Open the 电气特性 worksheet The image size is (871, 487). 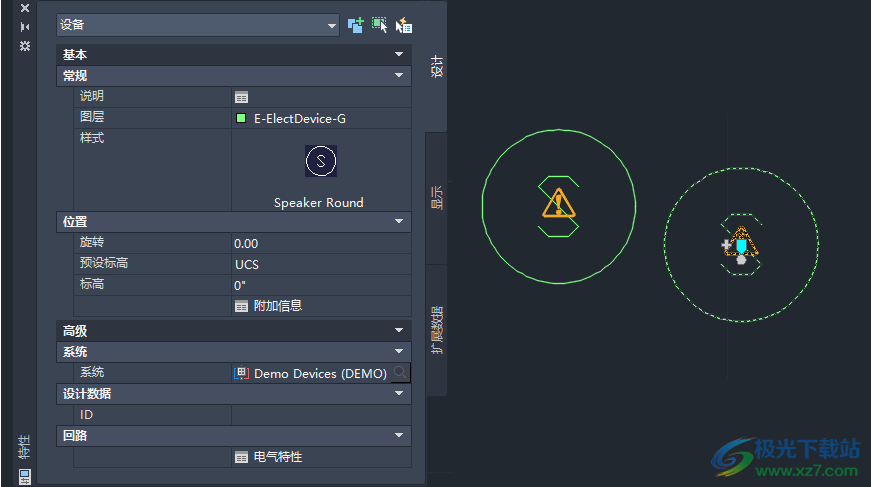(x=269, y=457)
